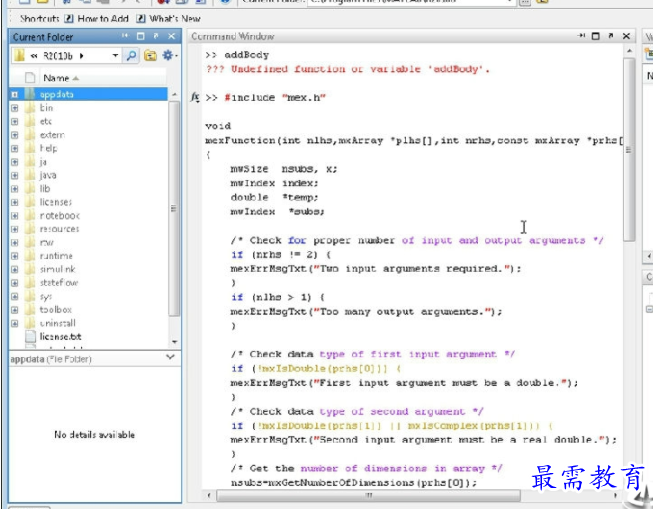Click the What's New shortcut icon
Screen dimensions: 653x509
141,19
